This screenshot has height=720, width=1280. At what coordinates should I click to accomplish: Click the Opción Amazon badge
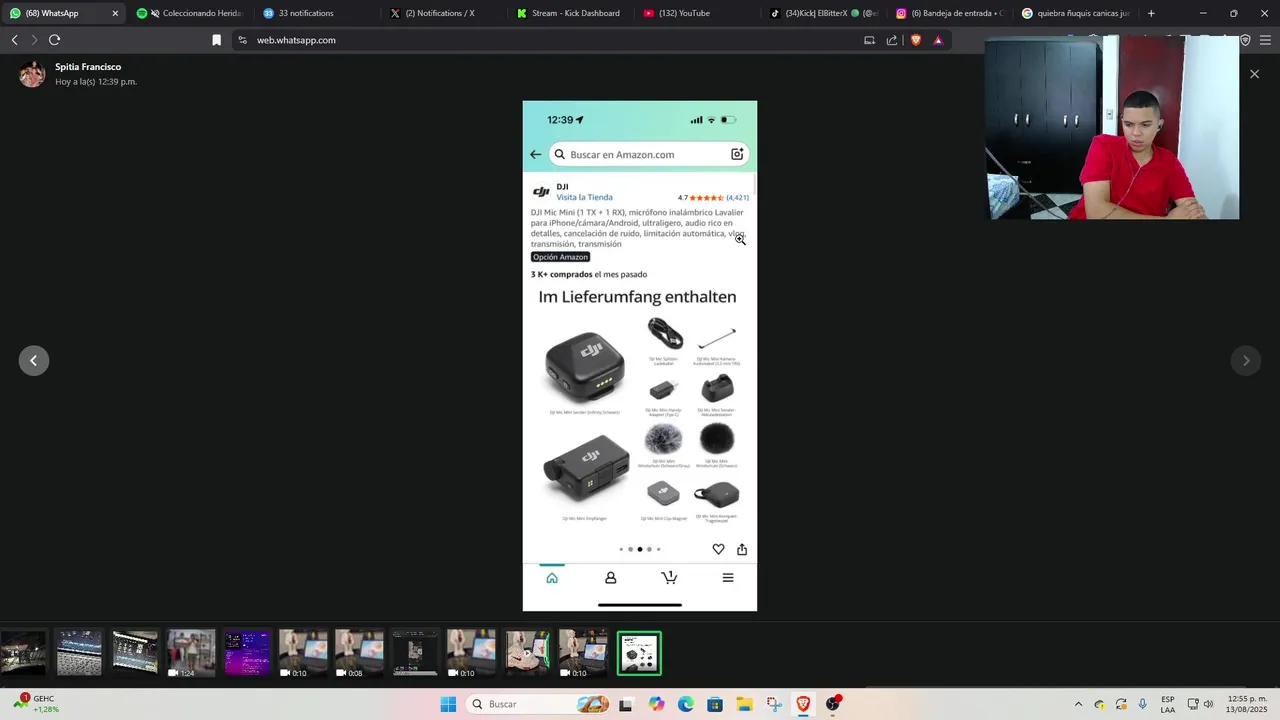tap(560, 257)
